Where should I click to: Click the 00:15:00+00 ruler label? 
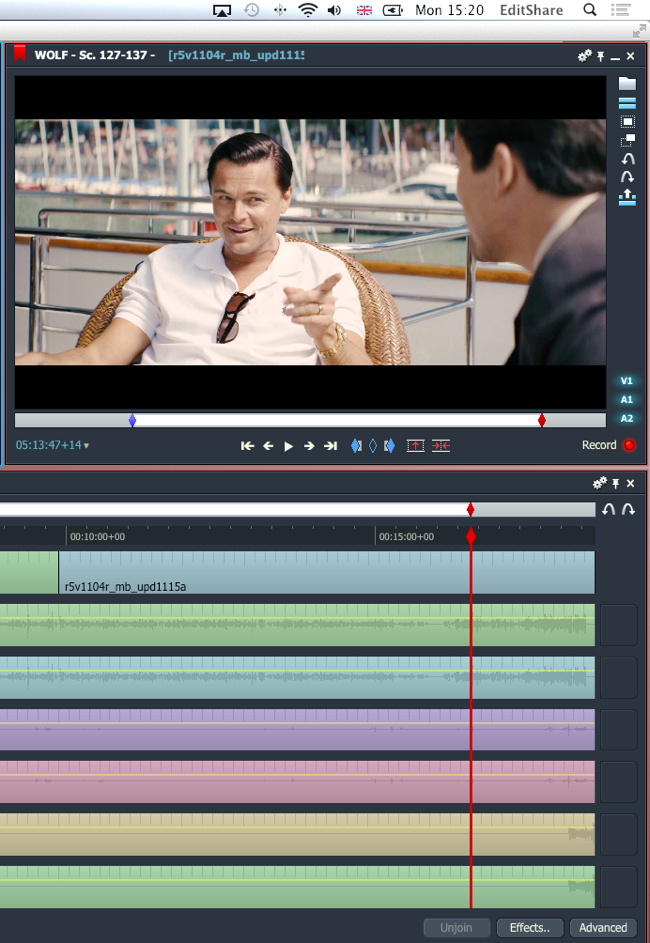406,536
